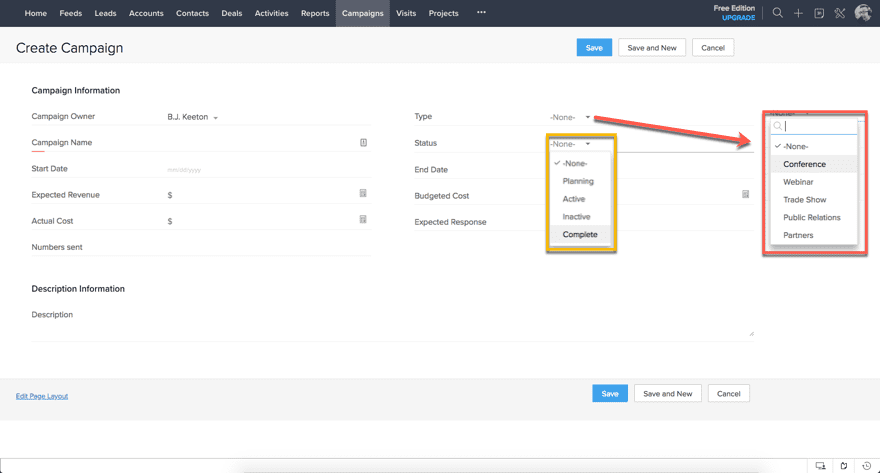Image resolution: width=880 pixels, height=473 pixels.
Task: Click the UPGRADE link
Action: [x=739, y=18]
